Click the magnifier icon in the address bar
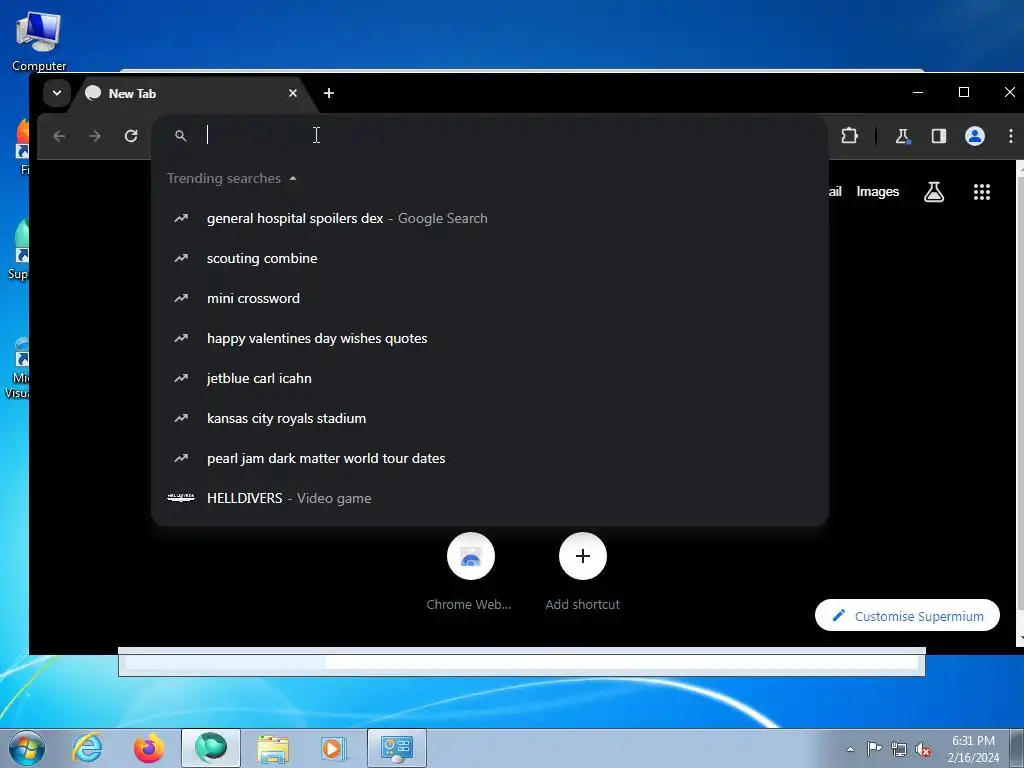The width and height of the screenshot is (1024, 768). (x=181, y=135)
